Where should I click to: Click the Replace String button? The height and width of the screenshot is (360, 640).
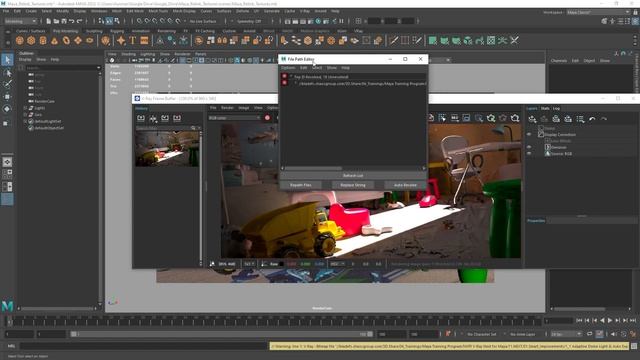coord(353,185)
